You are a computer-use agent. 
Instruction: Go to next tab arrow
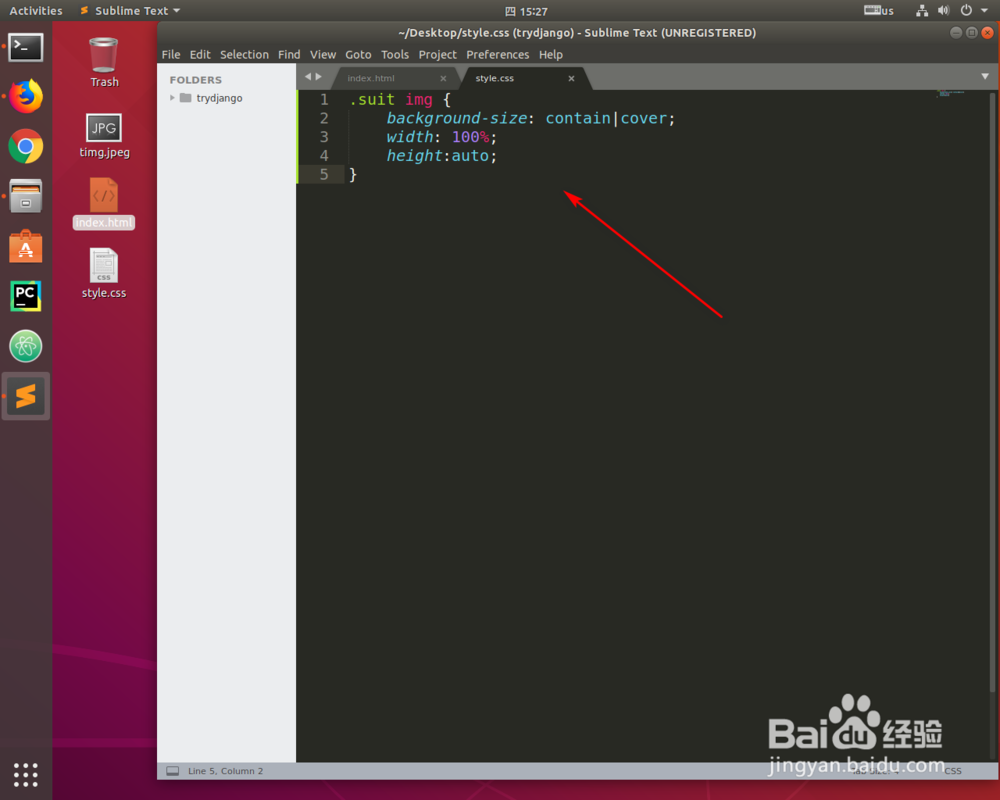pos(318,77)
